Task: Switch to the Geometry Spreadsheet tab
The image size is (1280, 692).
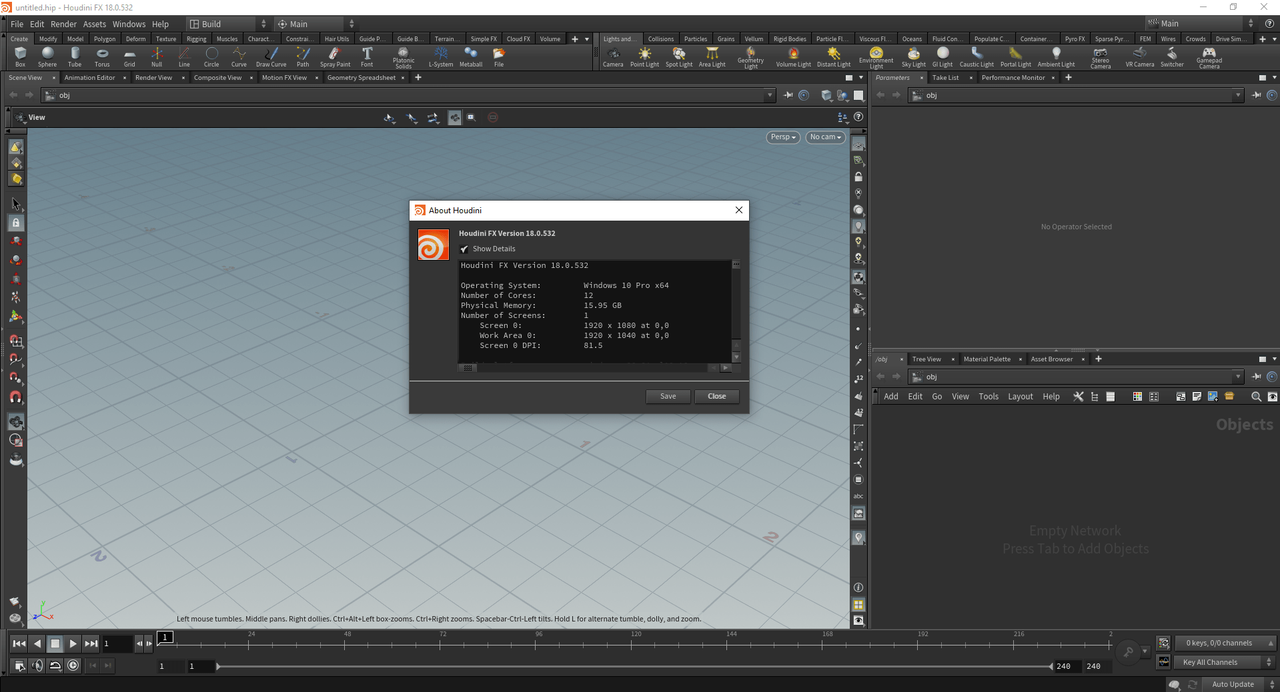Action: [x=361, y=78]
